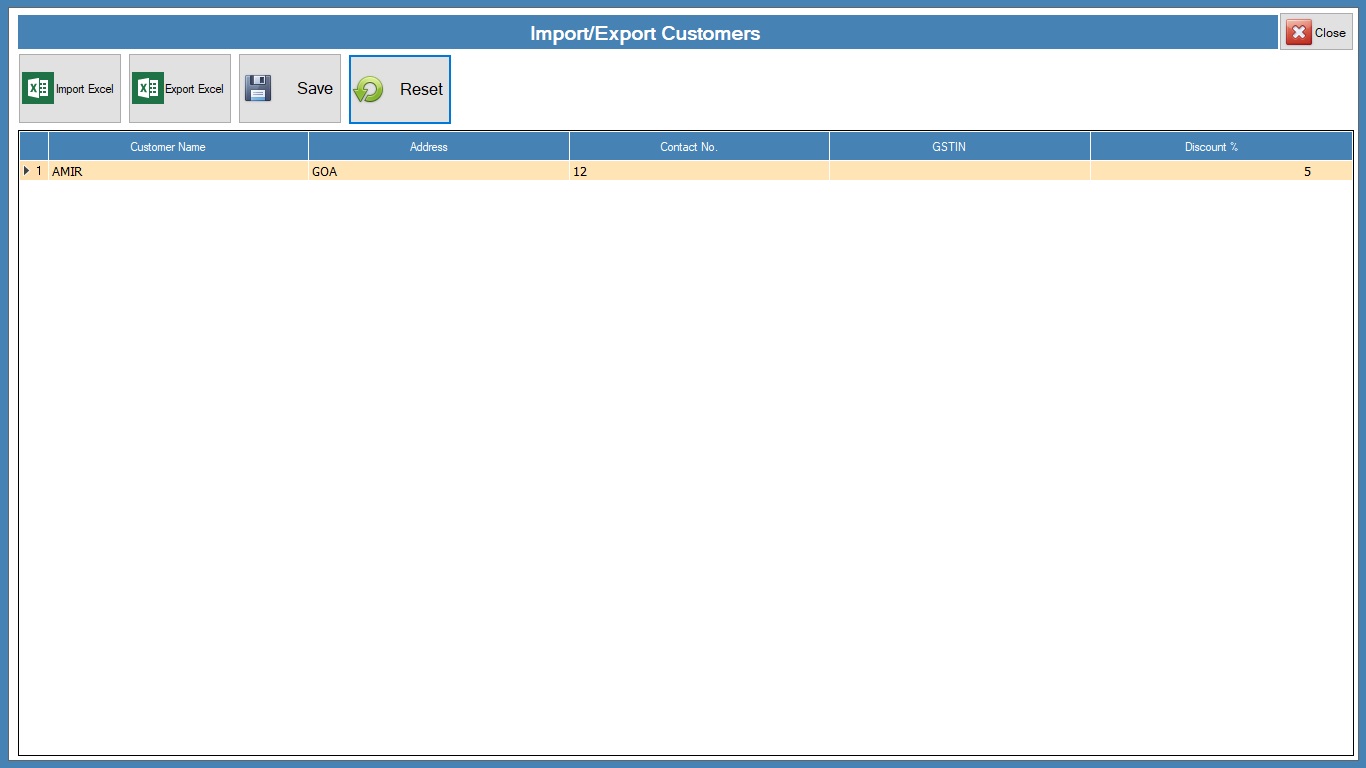Click the empty GSTIN cell in row 1
Screen dimensions: 1366x768
click(959, 172)
